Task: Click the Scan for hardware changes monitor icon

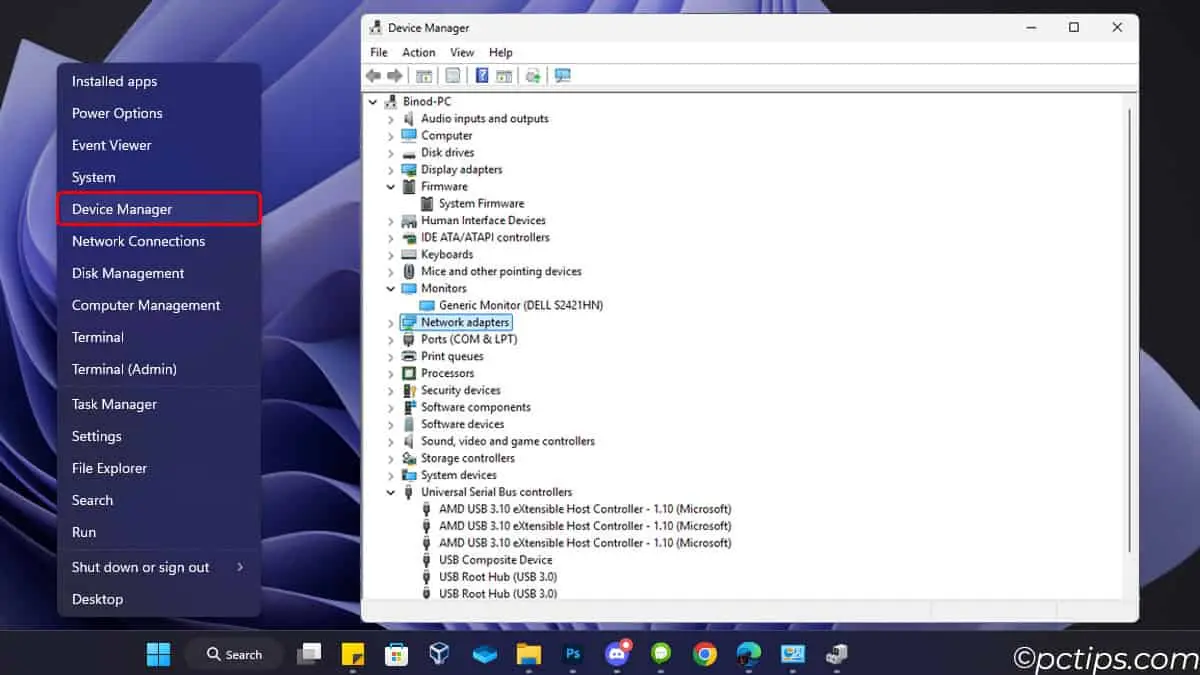Action: pyautogui.click(x=562, y=76)
